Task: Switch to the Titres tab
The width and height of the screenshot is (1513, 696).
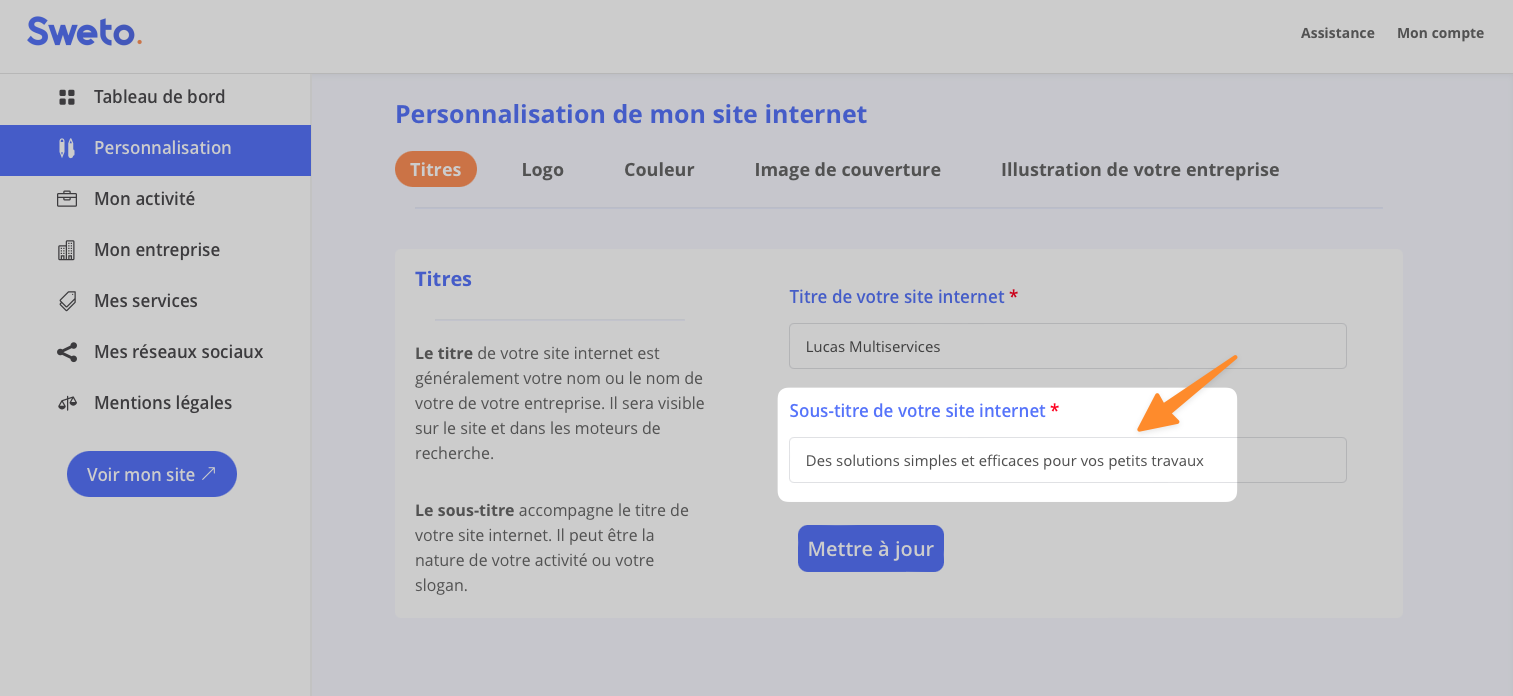Action: 435,169
